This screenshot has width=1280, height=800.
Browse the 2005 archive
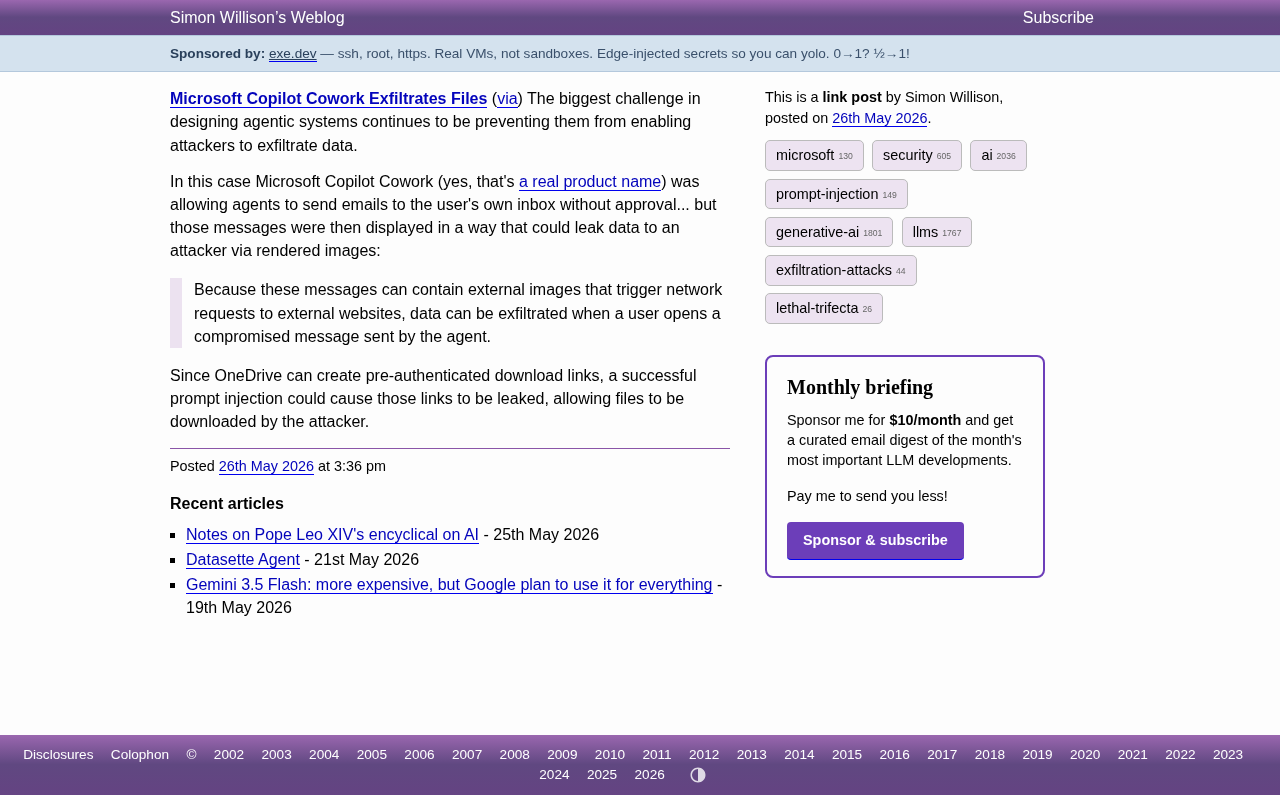(372, 755)
